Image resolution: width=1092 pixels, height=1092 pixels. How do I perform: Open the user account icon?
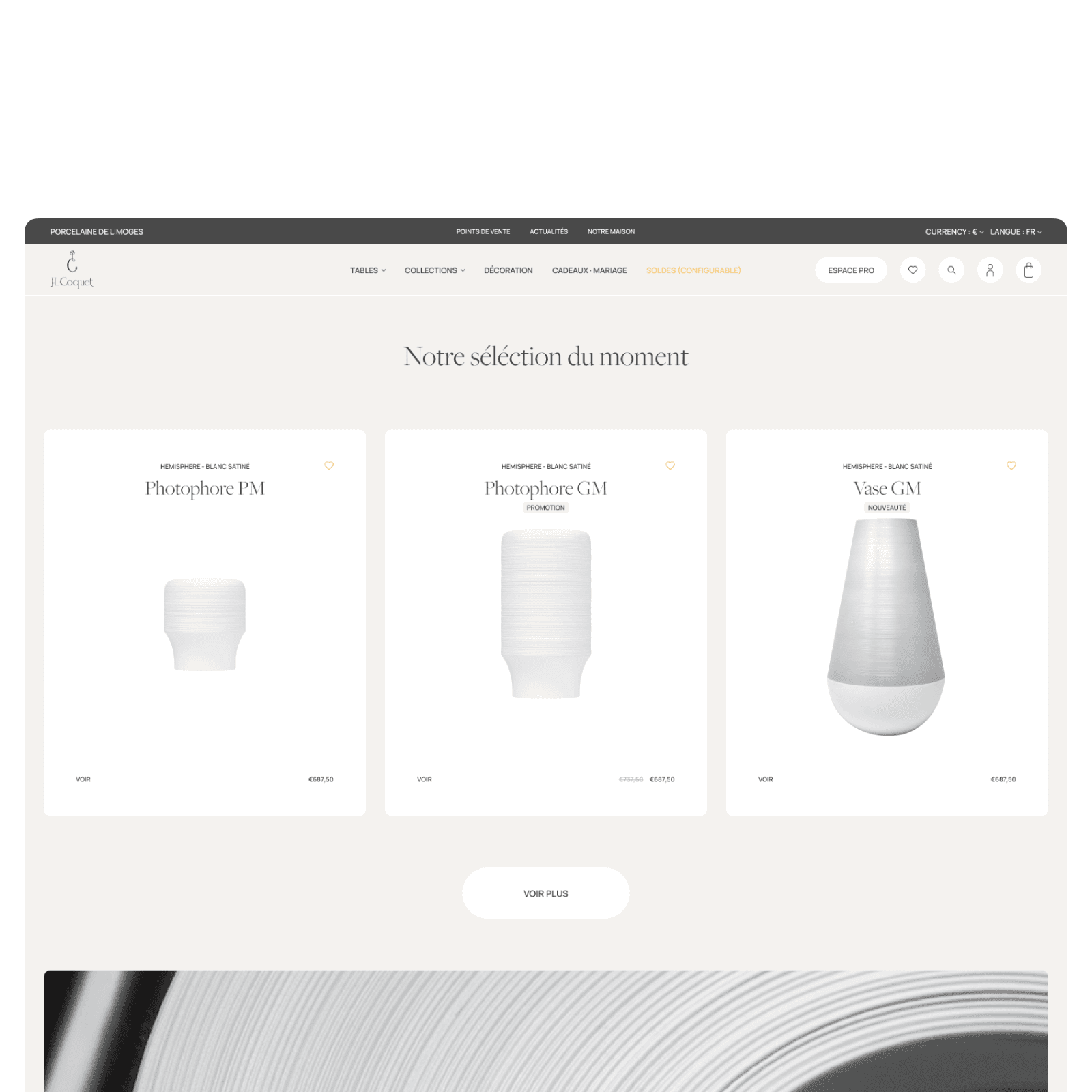pyautogui.click(x=990, y=270)
